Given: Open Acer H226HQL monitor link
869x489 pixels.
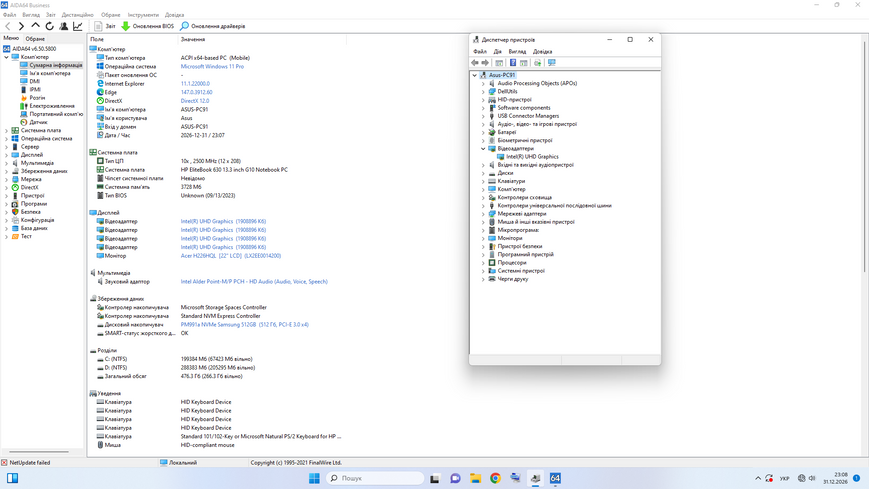Looking at the screenshot, I should (231, 256).
